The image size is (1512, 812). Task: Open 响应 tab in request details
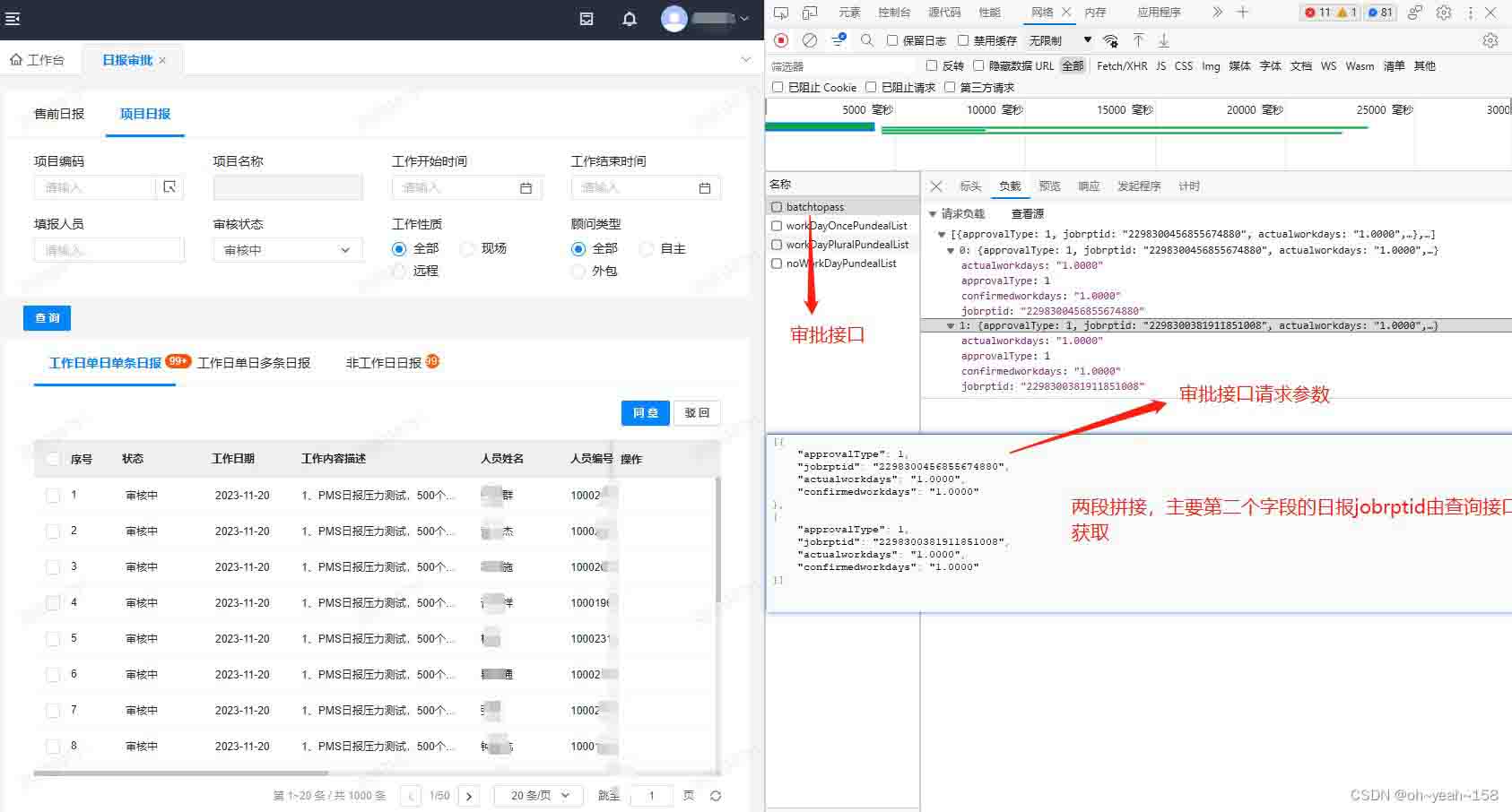(1089, 186)
